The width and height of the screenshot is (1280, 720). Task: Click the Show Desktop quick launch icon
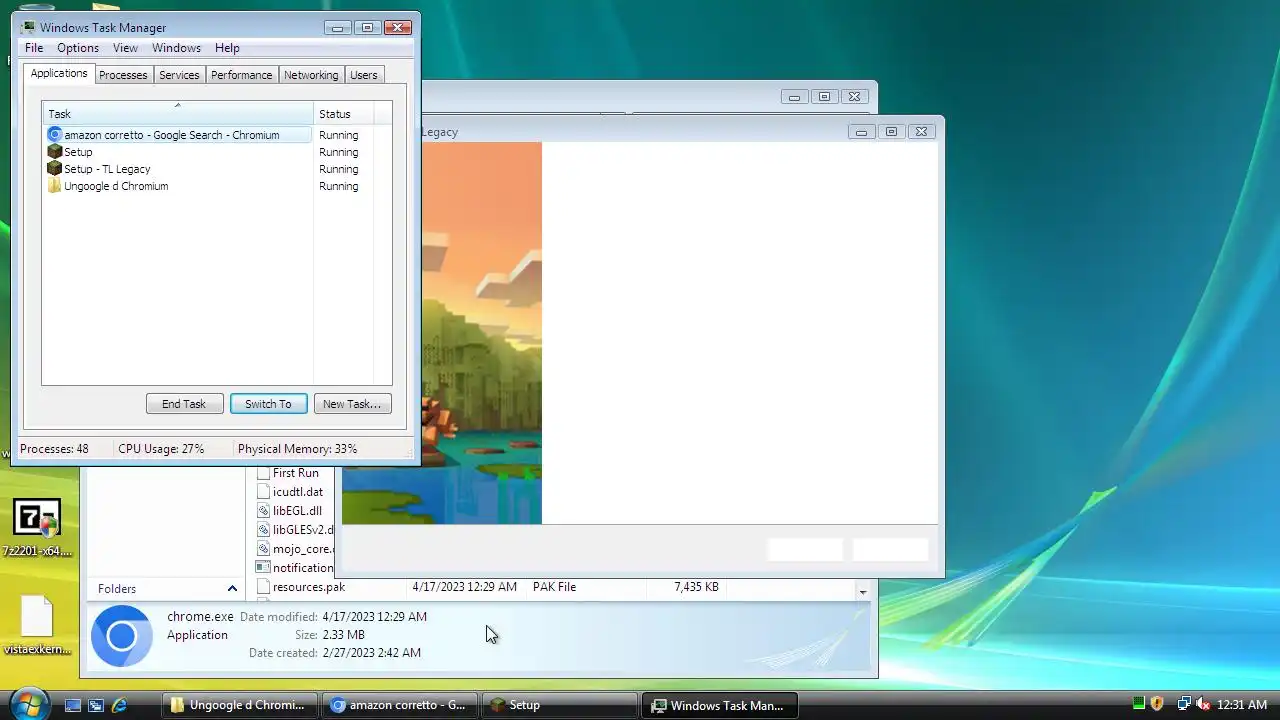[x=73, y=705]
